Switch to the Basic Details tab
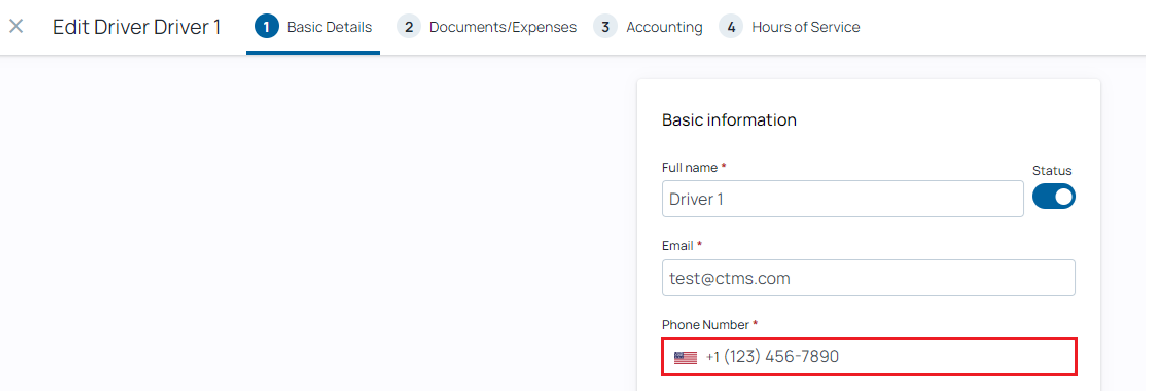This screenshot has height=392, width=1153. [313, 27]
